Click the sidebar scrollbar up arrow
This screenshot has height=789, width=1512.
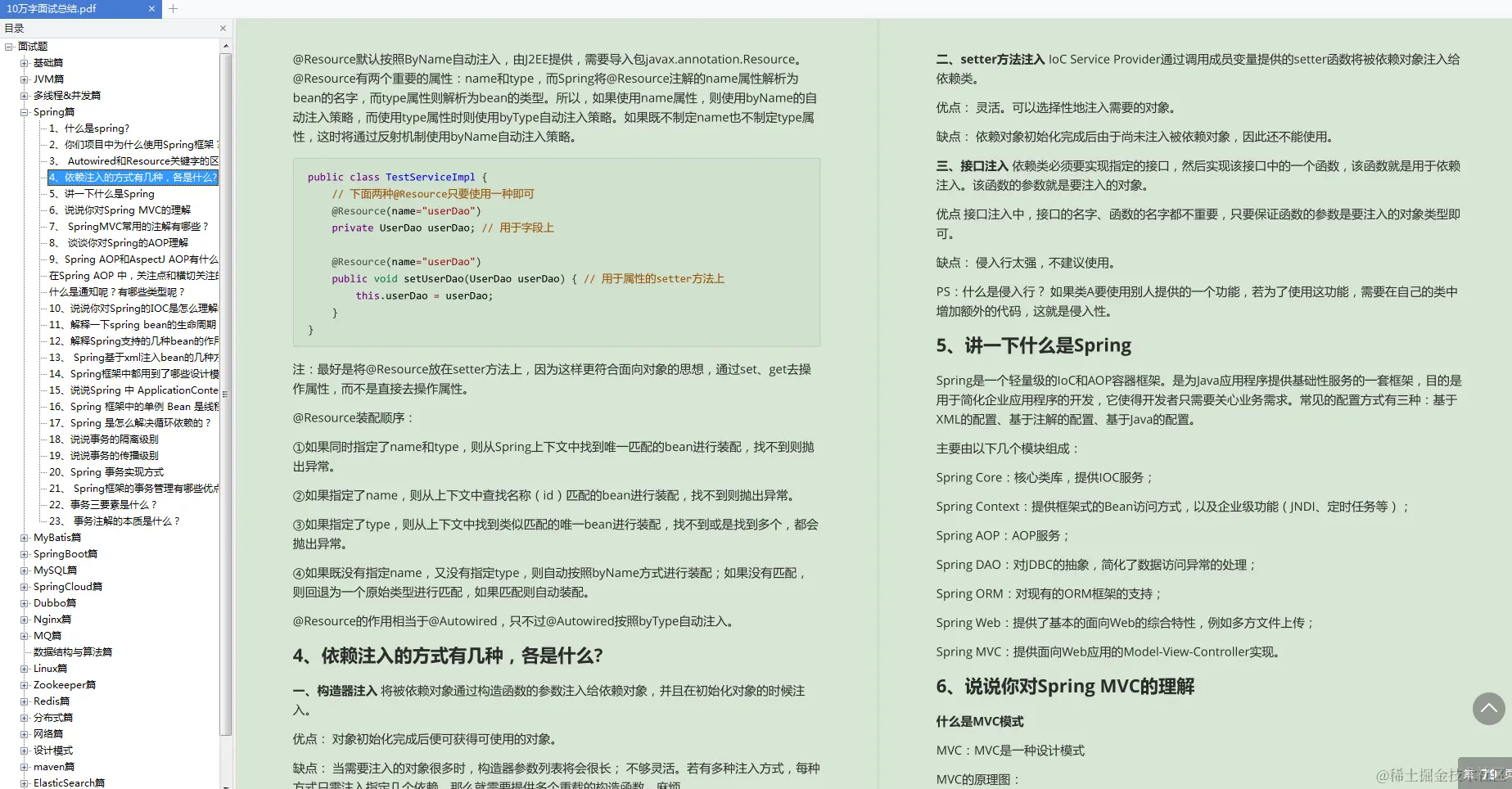[x=226, y=45]
